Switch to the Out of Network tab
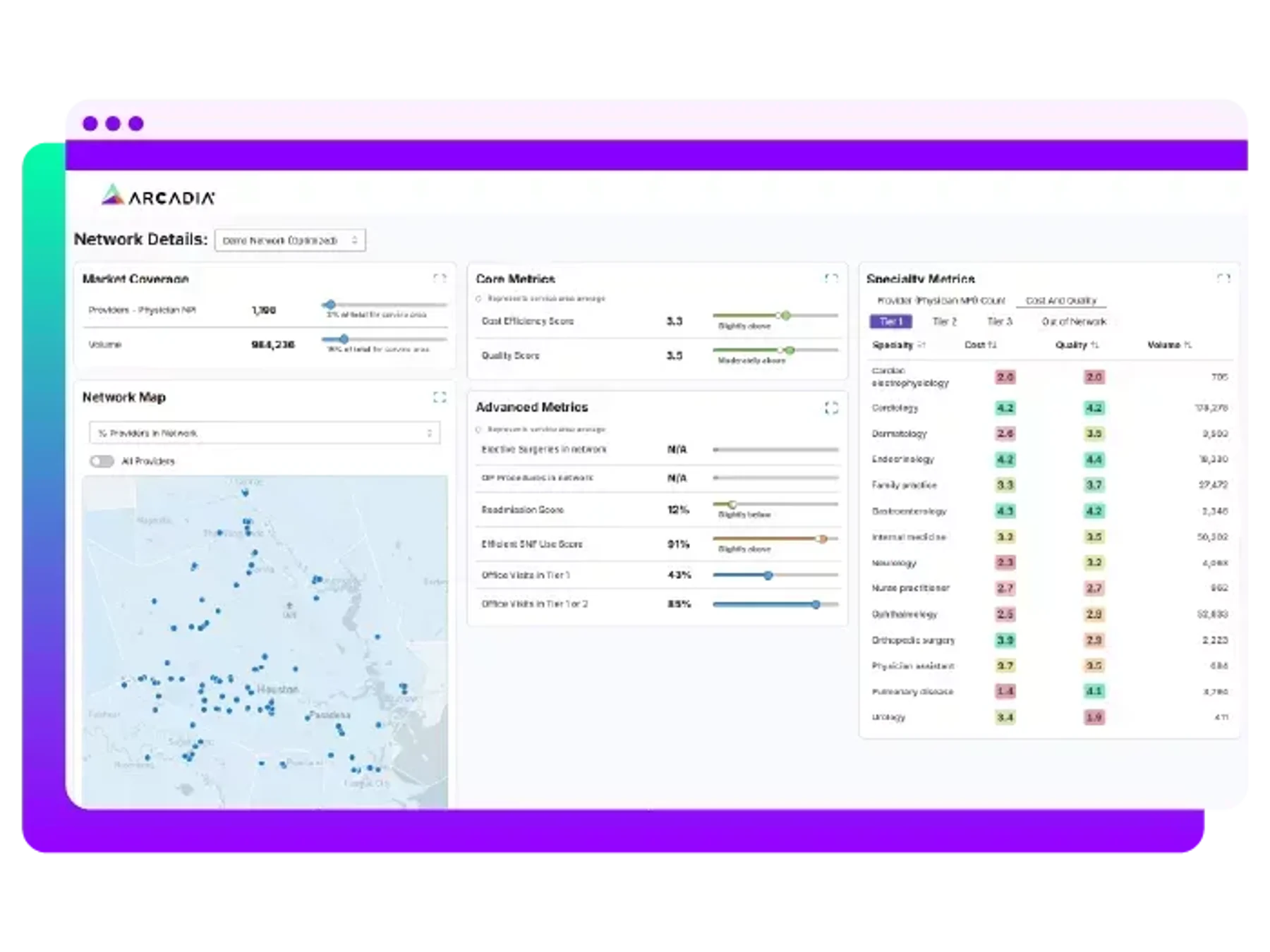Screen dimensions: 1270x952 (1074, 322)
